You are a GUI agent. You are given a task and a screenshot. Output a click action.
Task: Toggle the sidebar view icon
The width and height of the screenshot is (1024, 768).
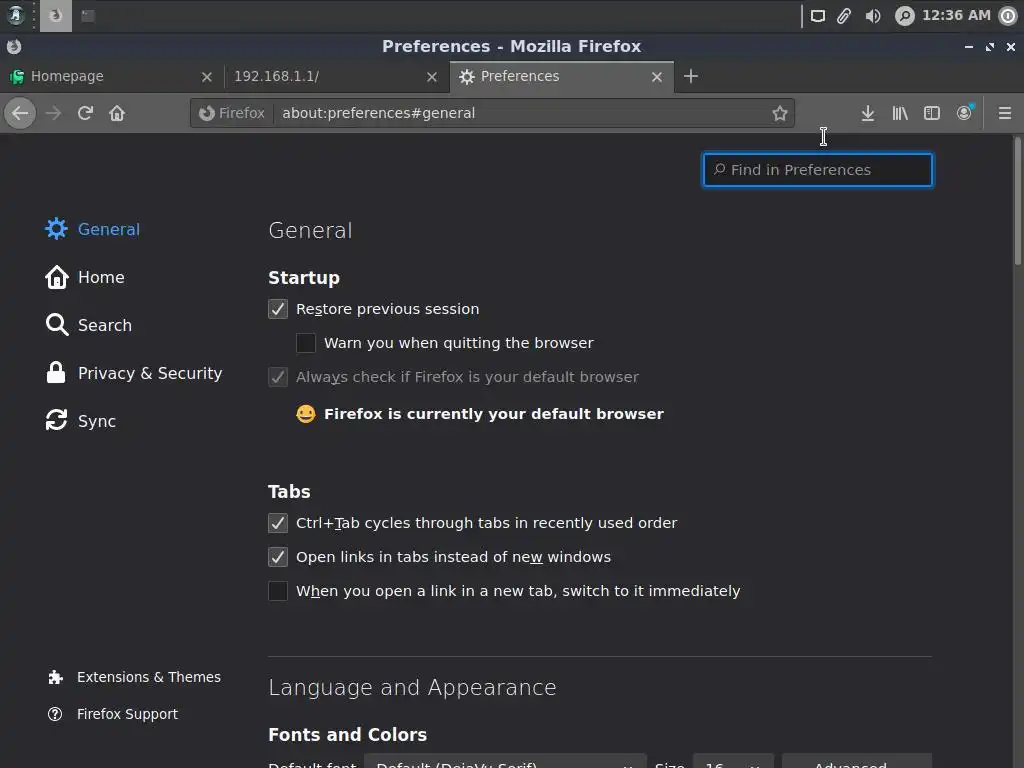932,113
